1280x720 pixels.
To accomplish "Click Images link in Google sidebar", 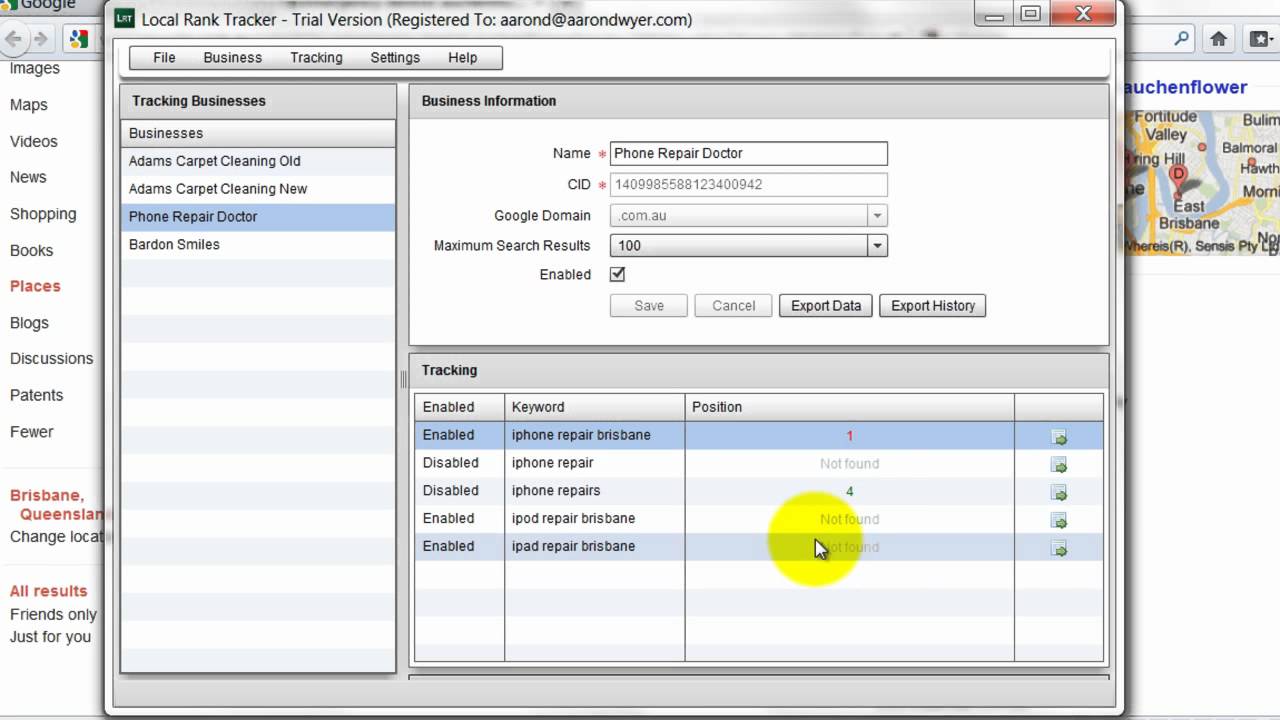I will click(35, 68).
